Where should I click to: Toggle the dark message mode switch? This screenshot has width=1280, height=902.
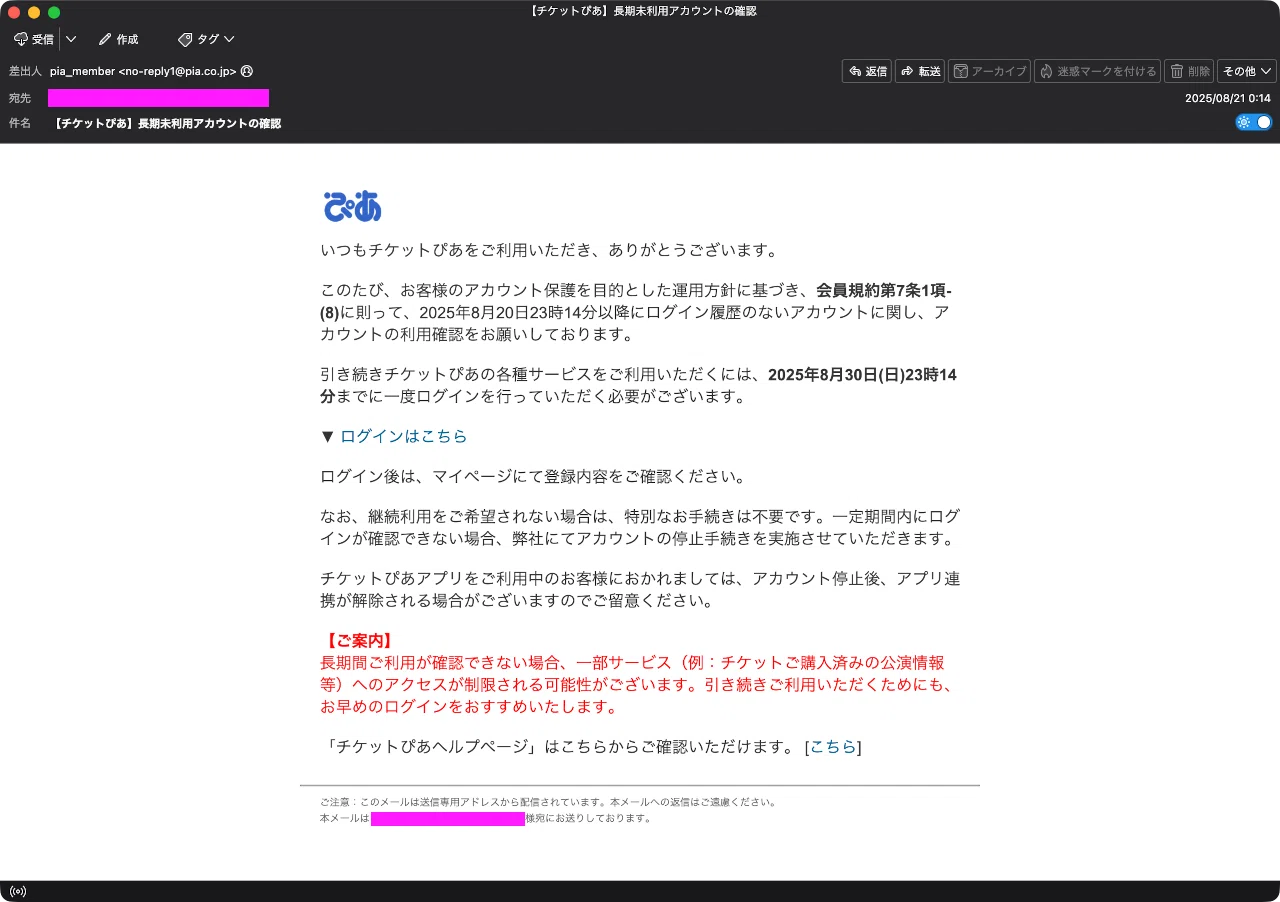click(1254, 122)
